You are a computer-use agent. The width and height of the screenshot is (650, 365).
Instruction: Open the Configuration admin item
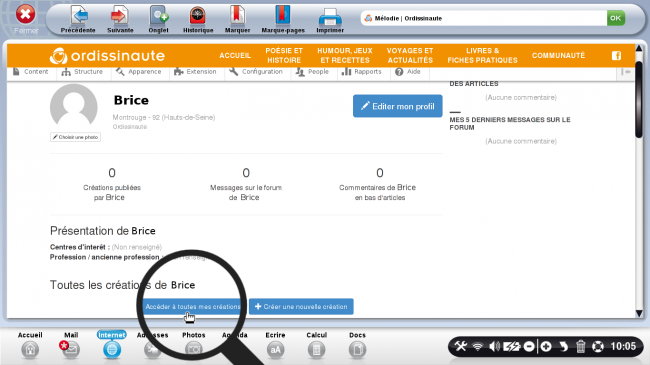coord(256,72)
